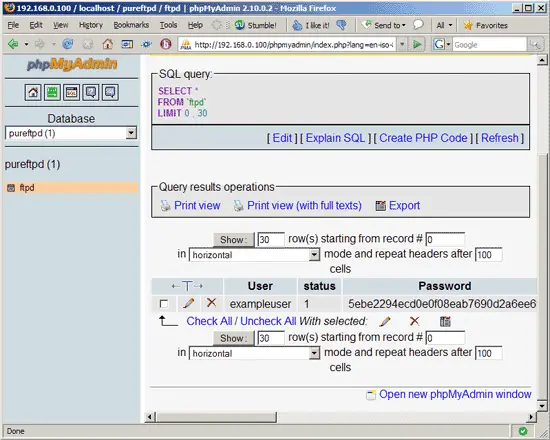Click the Refresh link under SQL query

coord(499,138)
